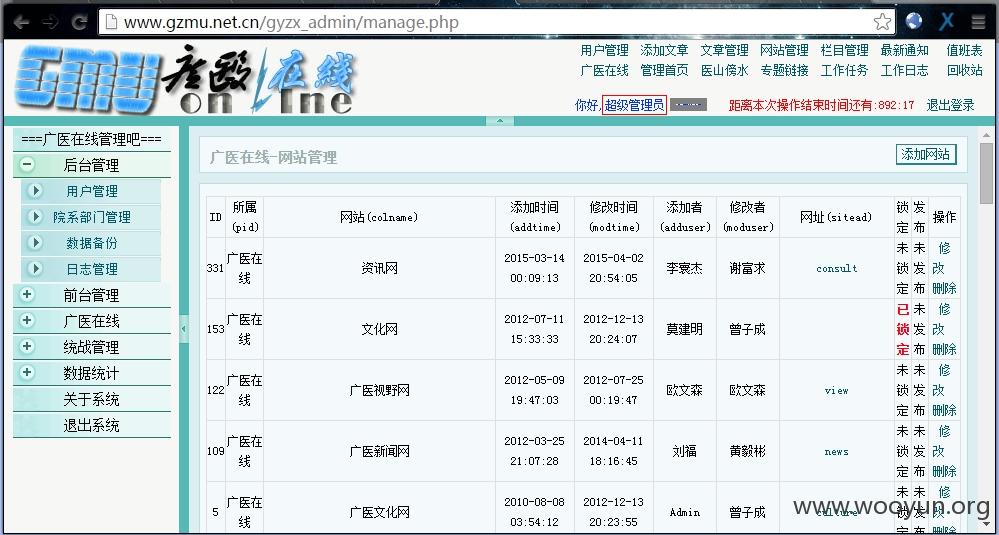999x535 pixels.
Task: Open the view site address link
Action: click(x=837, y=391)
